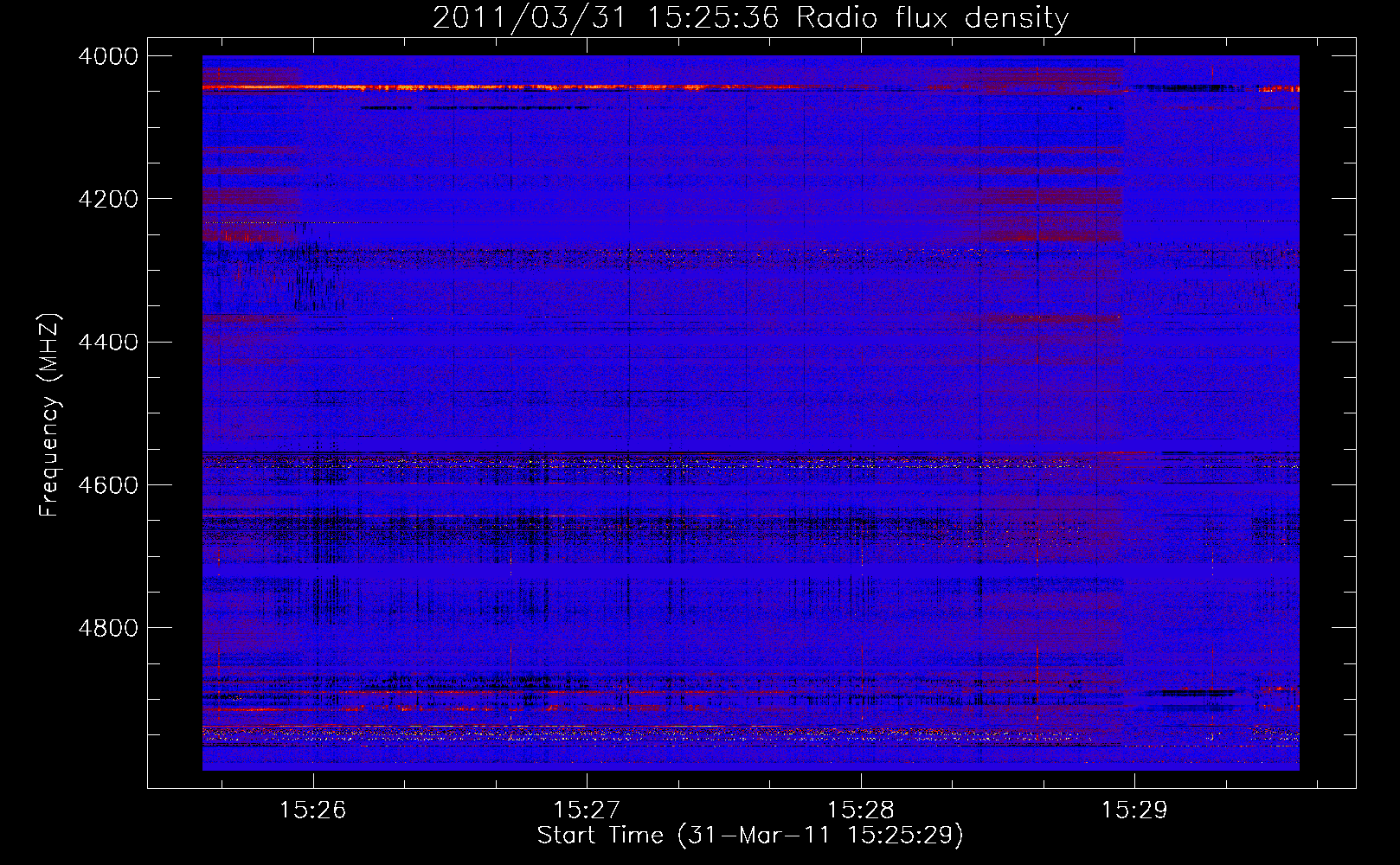The height and width of the screenshot is (865, 1400).
Task: Click the '4400' frequency axis label
Action: pos(108,343)
